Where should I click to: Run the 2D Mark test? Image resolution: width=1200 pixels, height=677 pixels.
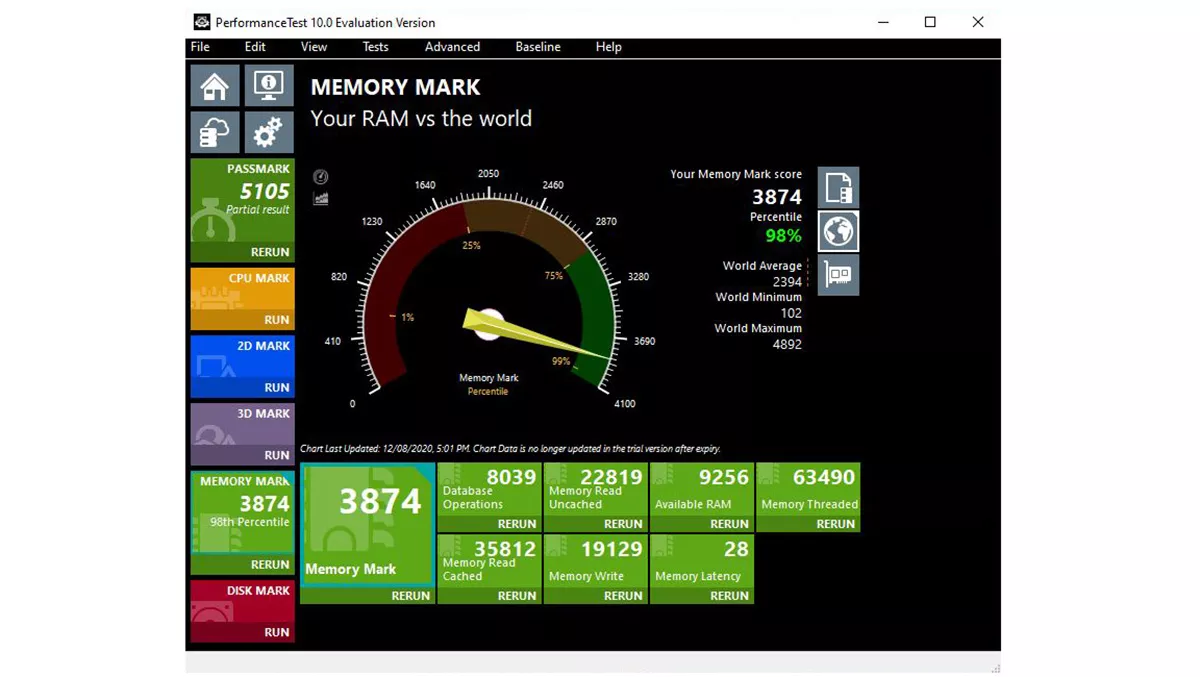pyautogui.click(x=277, y=387)
